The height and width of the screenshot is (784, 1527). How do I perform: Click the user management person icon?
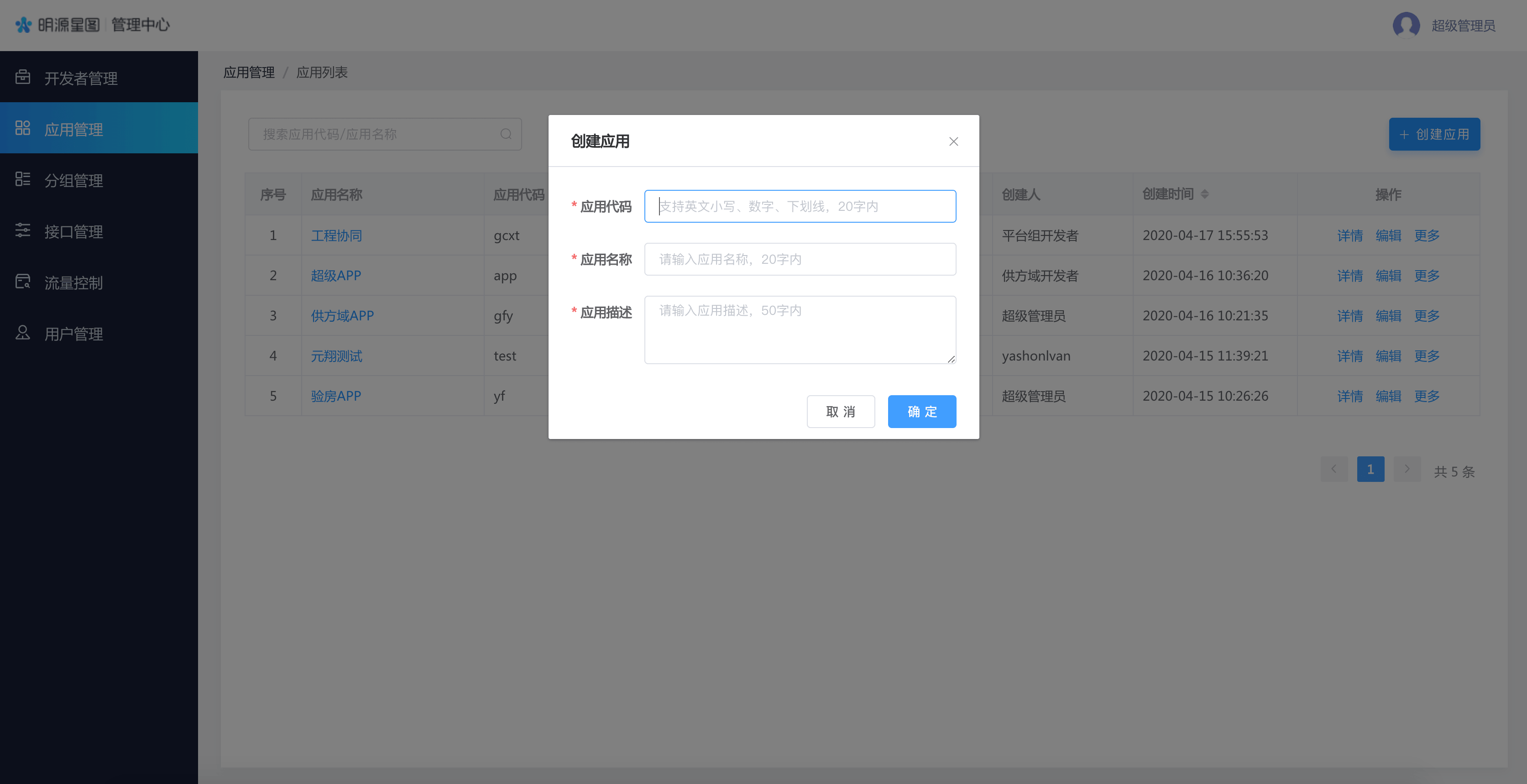(x=22, y=332)
